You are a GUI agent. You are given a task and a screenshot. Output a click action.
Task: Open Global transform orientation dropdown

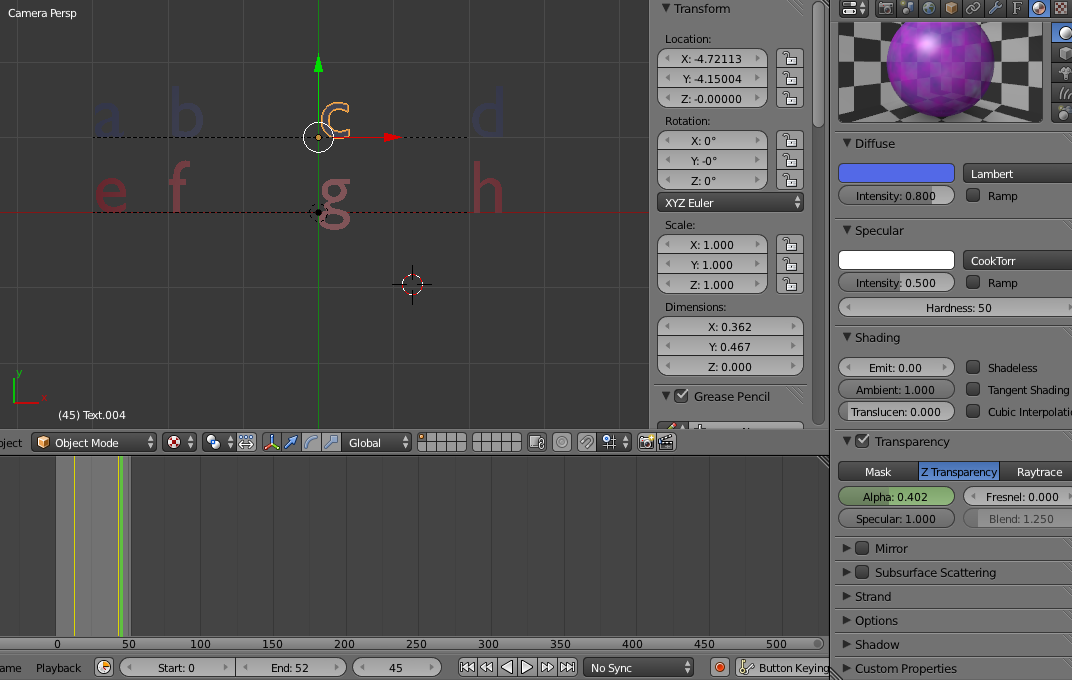coord(377,443)
